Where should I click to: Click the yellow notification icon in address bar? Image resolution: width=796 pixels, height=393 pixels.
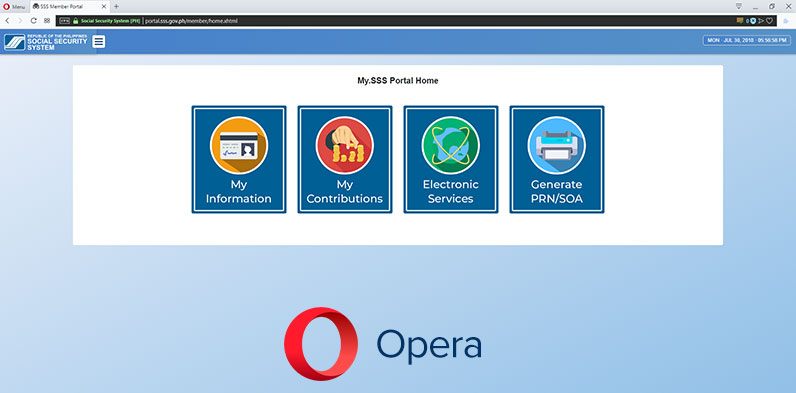click(740, 21)
